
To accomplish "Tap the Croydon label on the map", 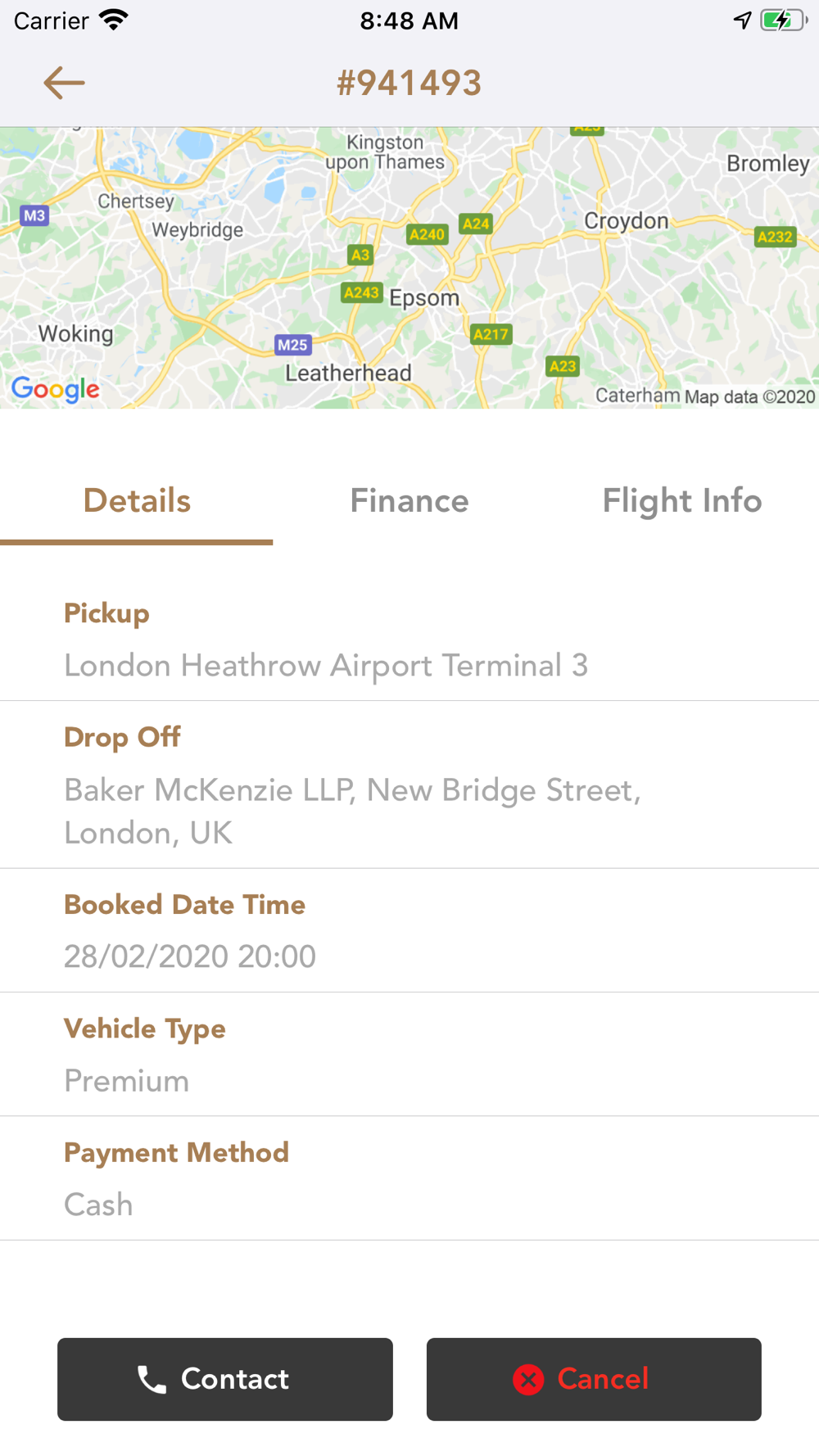I will coord(627,221).
